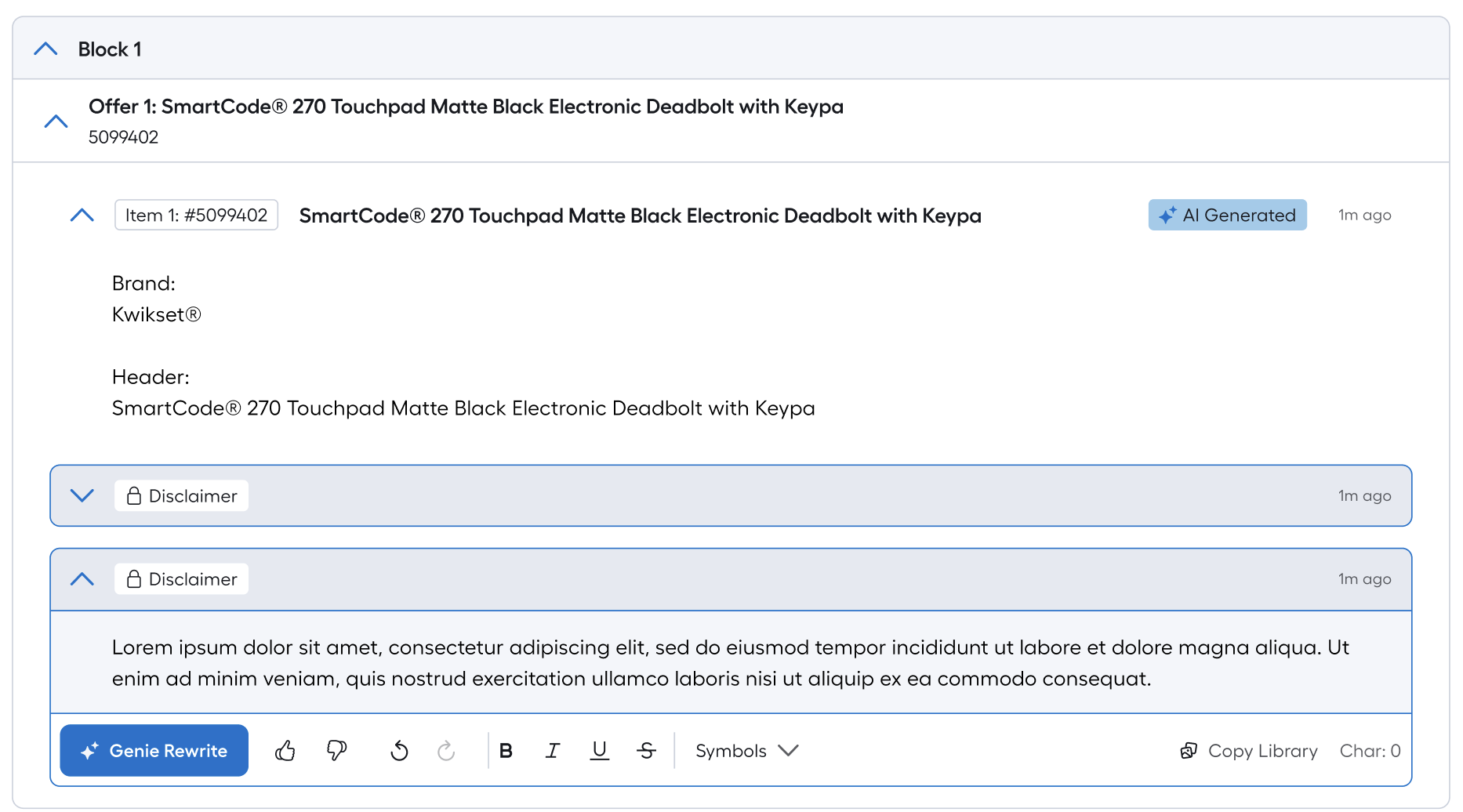Open the Symbols dropdown

746,751
